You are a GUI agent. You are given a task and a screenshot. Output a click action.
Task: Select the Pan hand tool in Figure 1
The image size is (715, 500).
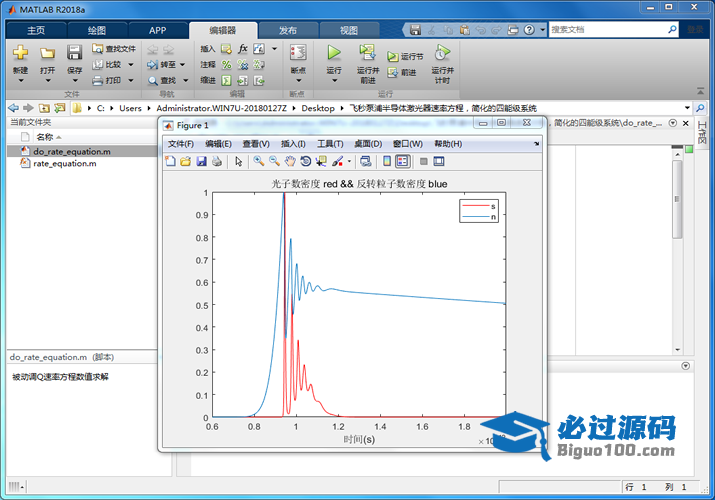point(290,161)
